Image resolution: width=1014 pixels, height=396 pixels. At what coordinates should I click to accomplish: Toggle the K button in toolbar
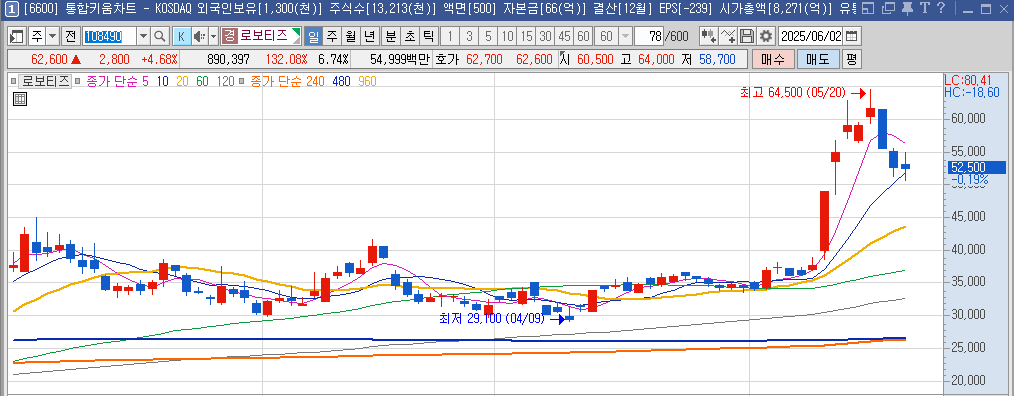181,36
